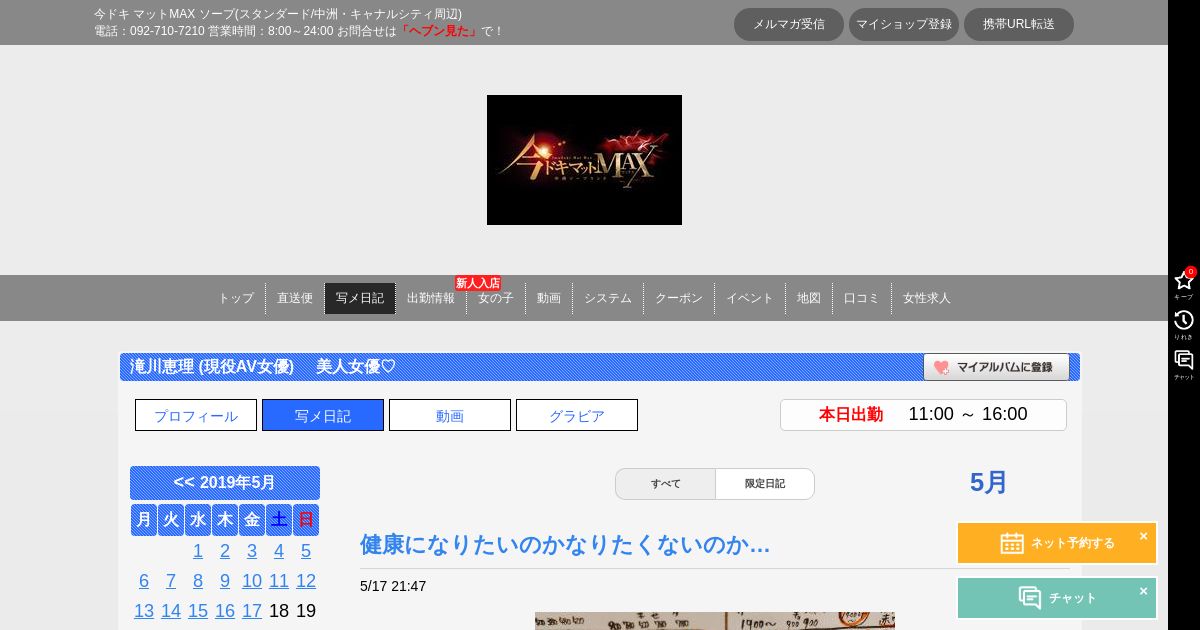Open 出勤情報 in the navigation bar

(431, 298)
